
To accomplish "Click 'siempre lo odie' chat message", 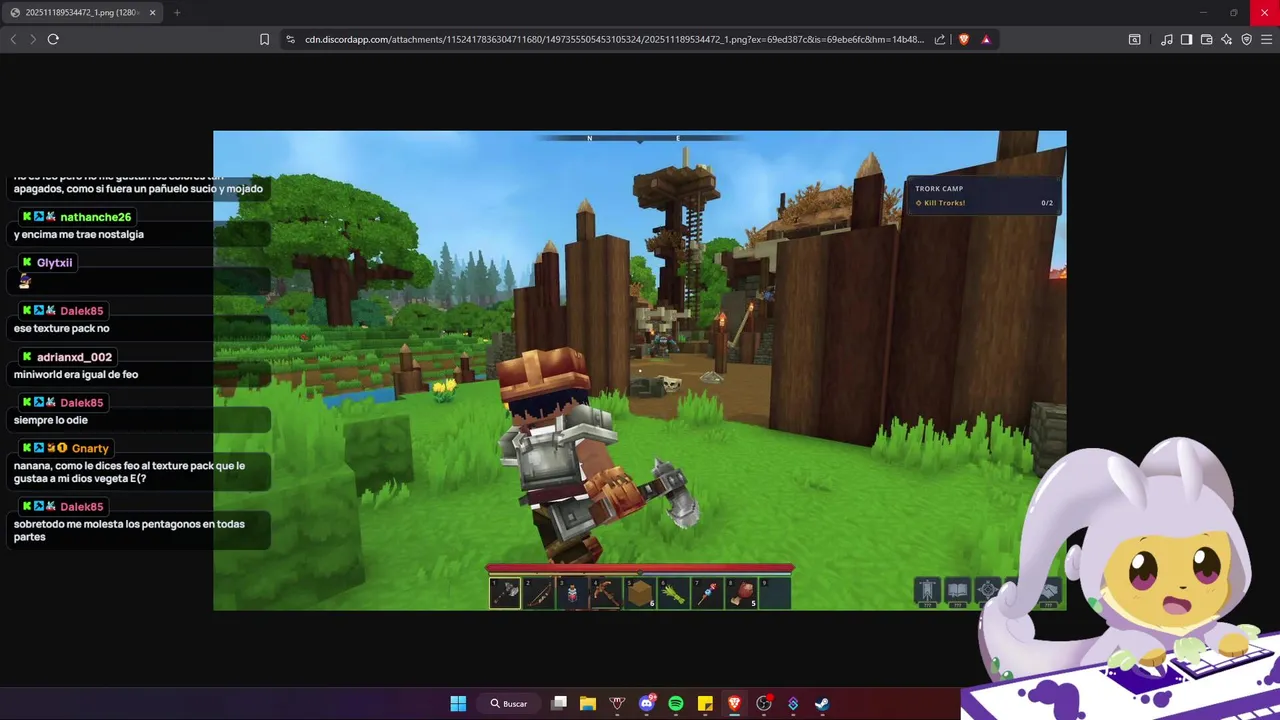I will 51,420.
